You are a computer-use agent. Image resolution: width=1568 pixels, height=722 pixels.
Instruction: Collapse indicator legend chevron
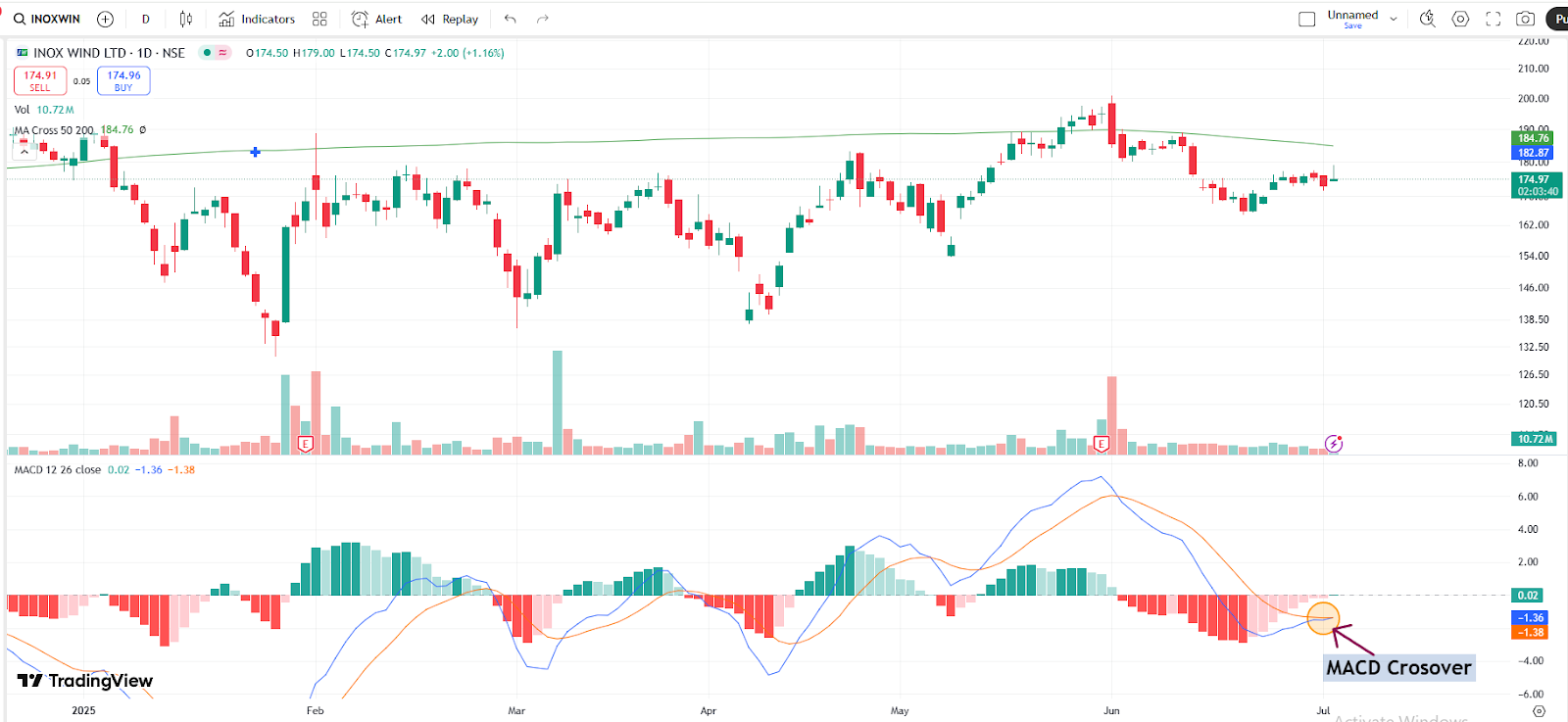pos(24,153)
